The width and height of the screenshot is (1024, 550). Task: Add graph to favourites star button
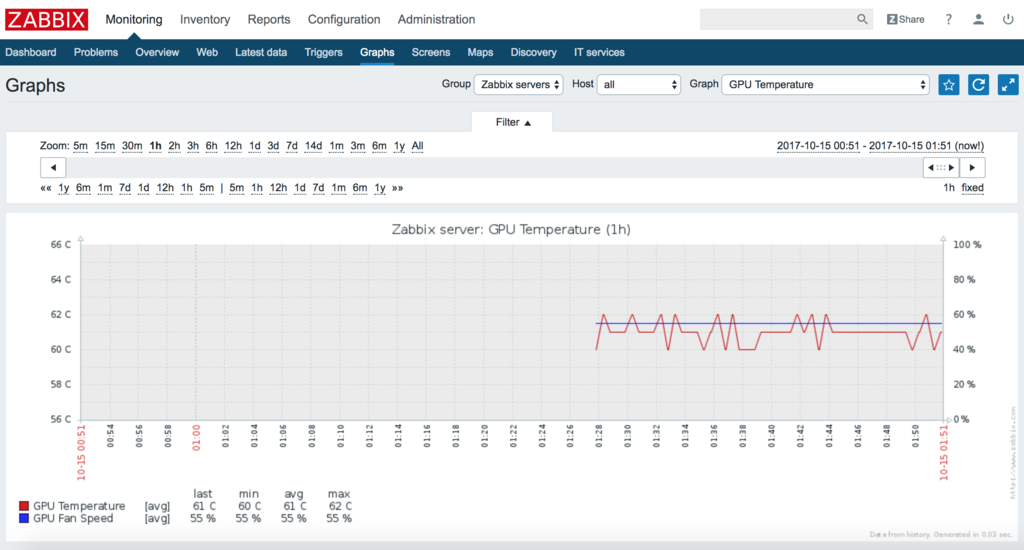pyautogui.click(x=949, y=85)
